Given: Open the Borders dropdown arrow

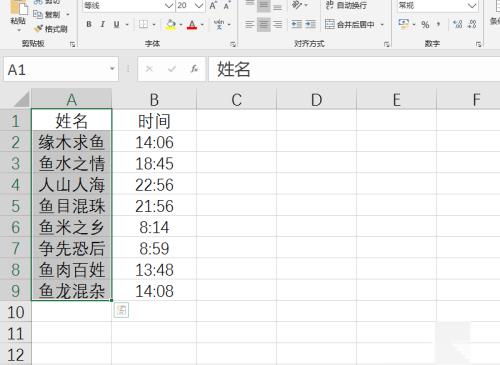Looking at the screenshot, I should 154,24.
